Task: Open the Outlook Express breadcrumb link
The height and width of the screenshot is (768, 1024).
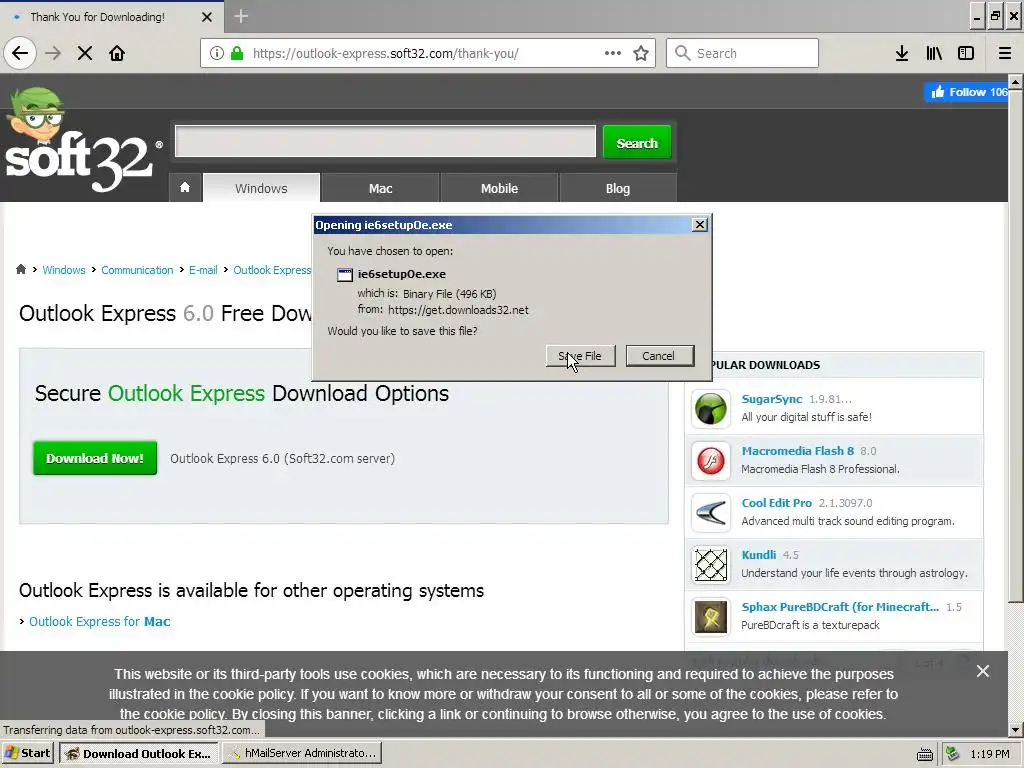Action: pos(272,270)
